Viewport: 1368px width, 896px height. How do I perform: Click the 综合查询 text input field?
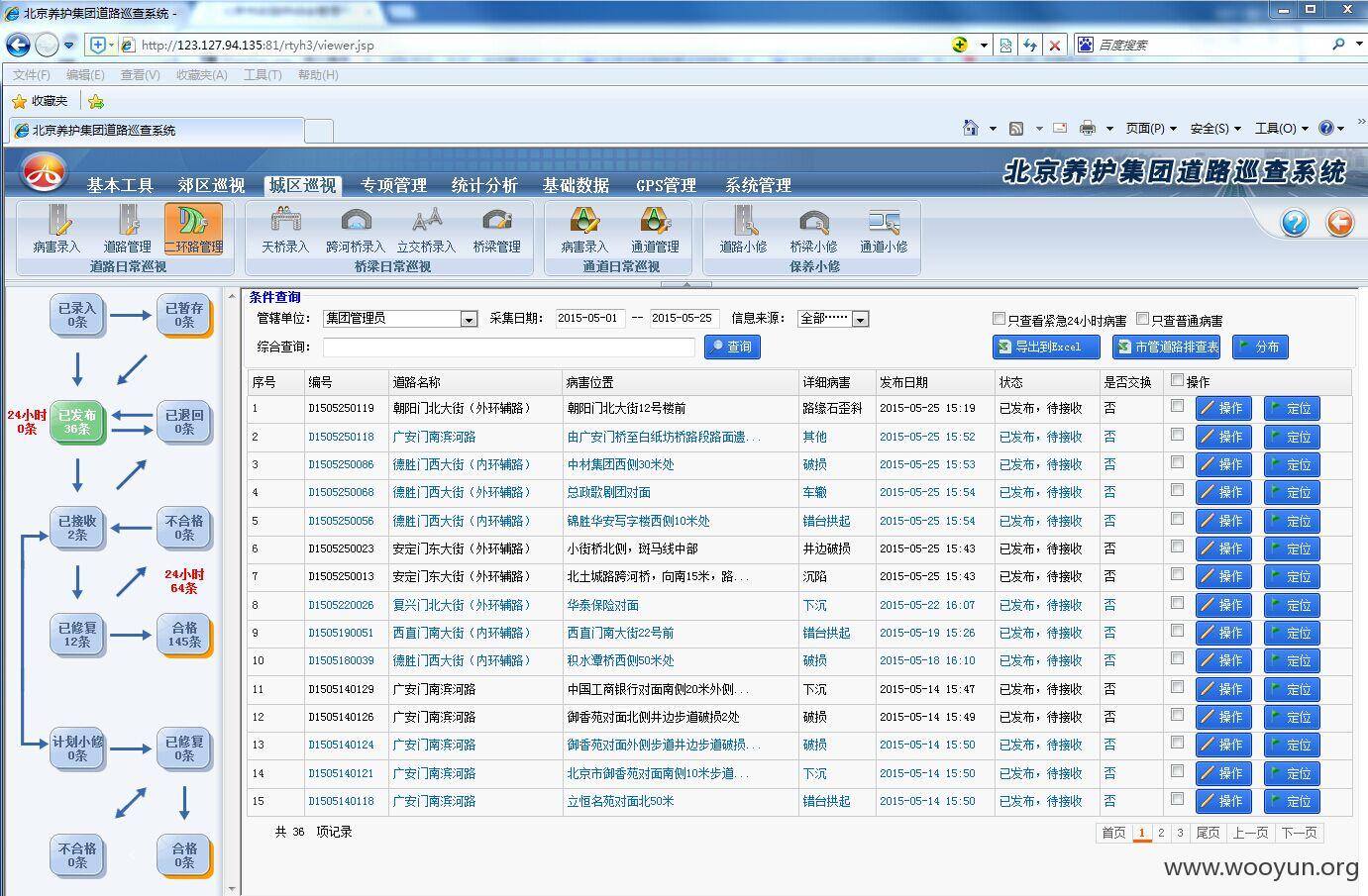coord(509,347)
